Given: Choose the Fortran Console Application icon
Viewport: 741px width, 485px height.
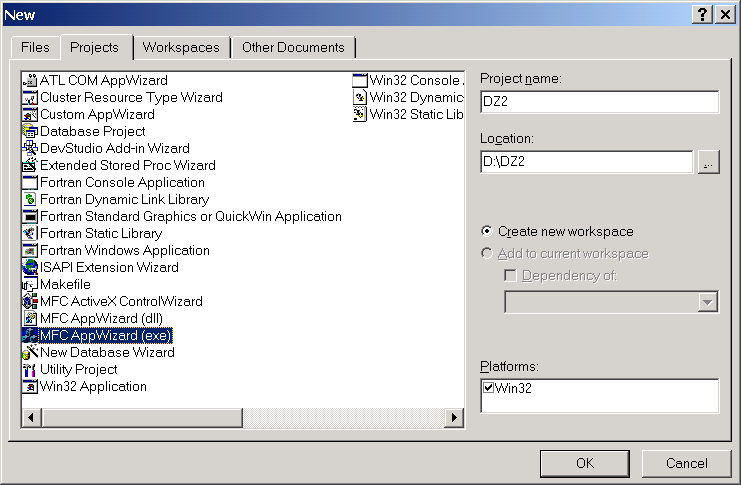Looking at the screenshot, I should click(x=30, y=182).
